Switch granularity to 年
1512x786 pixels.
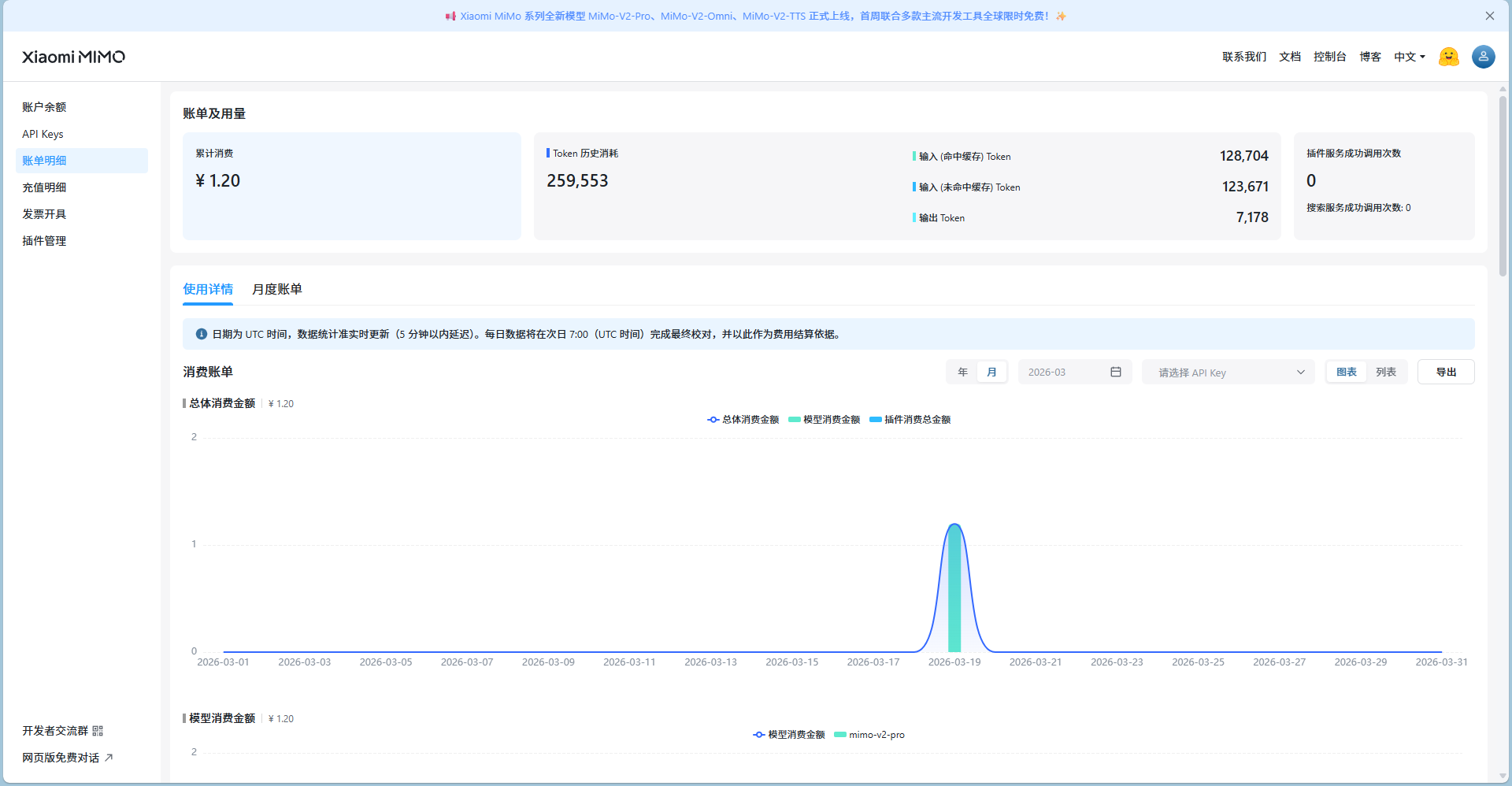coord(962,373)
